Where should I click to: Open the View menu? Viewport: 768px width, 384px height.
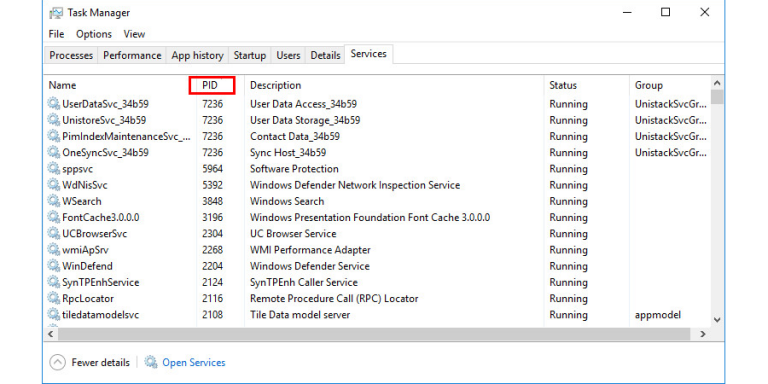click(x=134, y=34)
